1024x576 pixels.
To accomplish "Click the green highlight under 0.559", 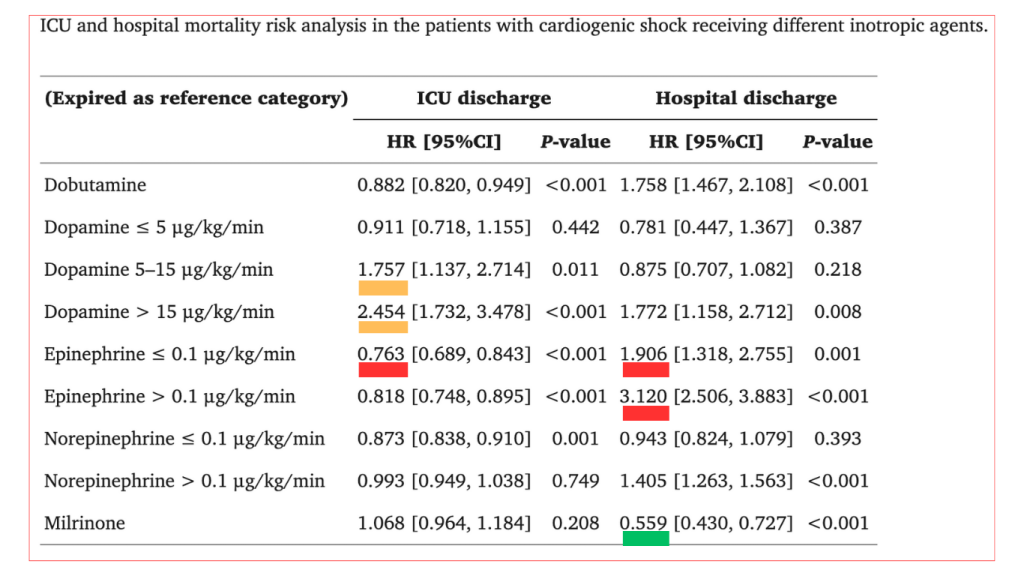I will (644, 538).
